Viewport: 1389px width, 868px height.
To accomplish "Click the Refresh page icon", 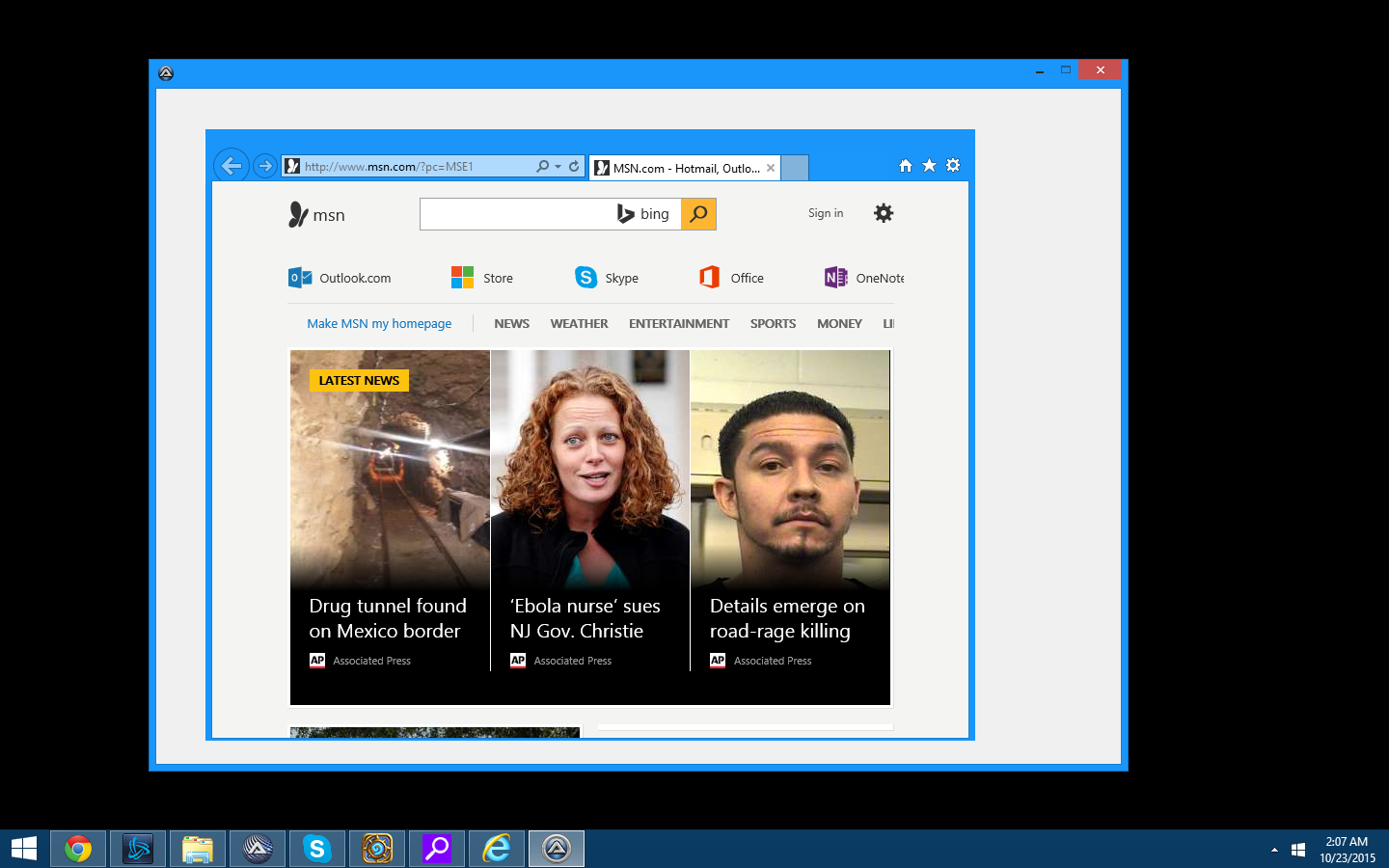I will [574, 166].
